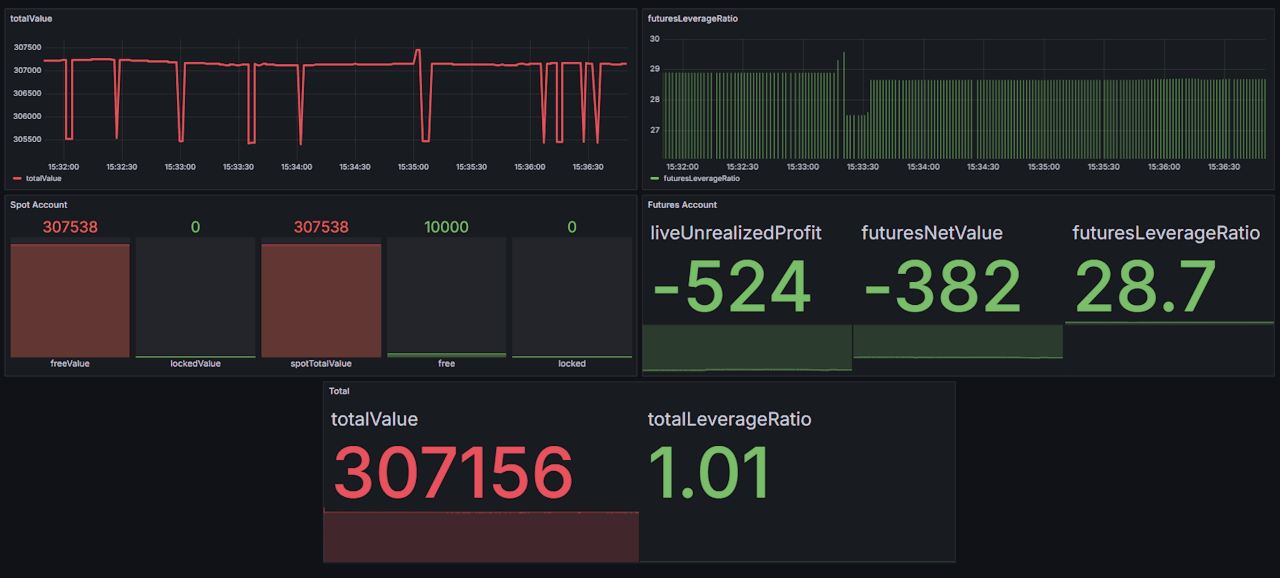Click the lockedValue bar label

(x=195, y=364)
